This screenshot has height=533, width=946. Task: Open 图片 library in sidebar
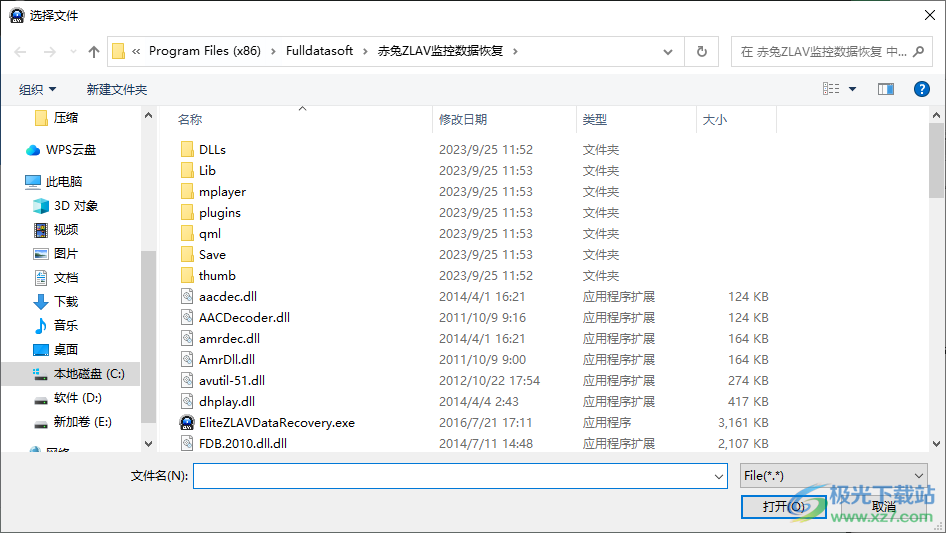click(x=56, y=254)
